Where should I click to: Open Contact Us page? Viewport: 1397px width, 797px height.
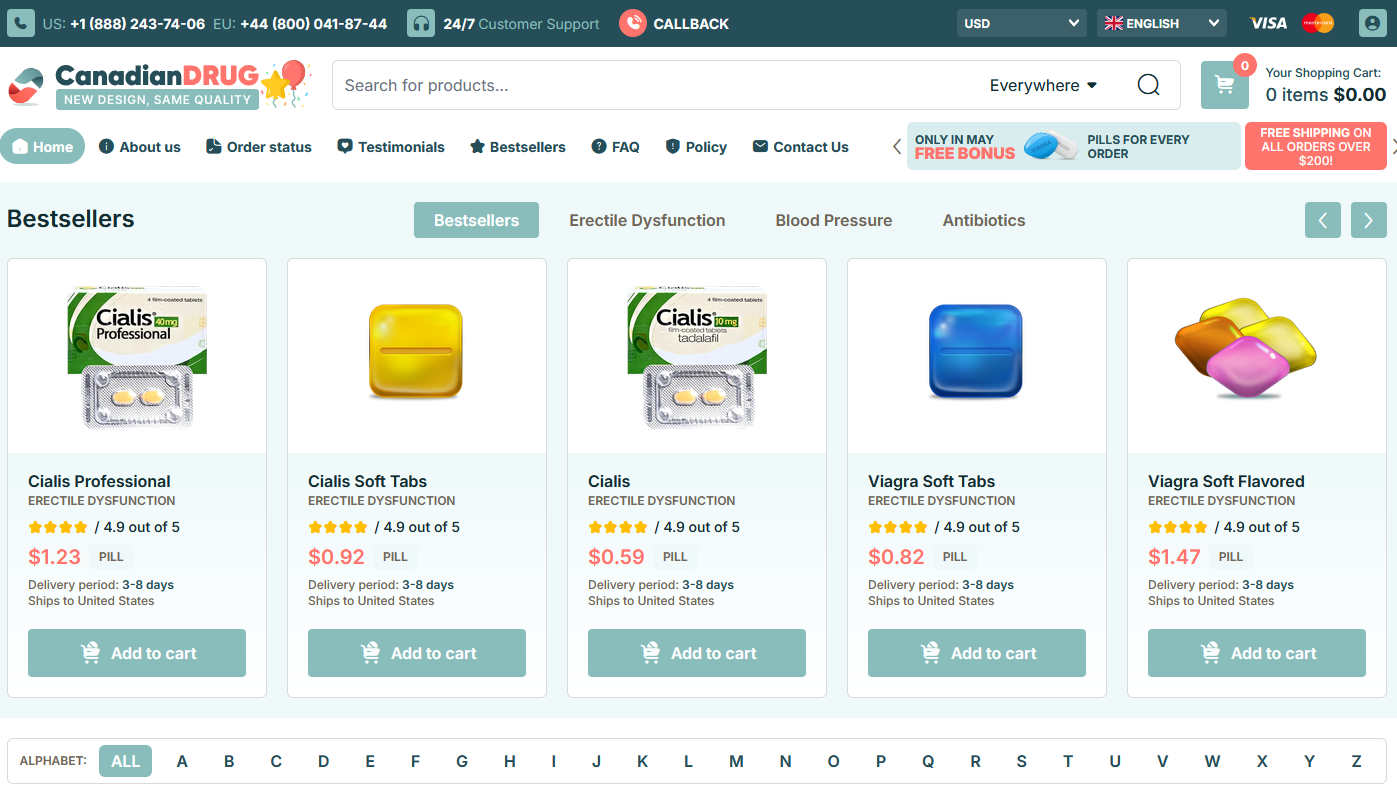800,147
